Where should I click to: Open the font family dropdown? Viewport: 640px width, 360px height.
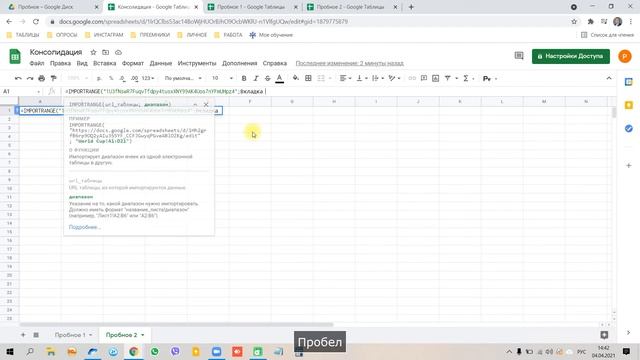183,78
